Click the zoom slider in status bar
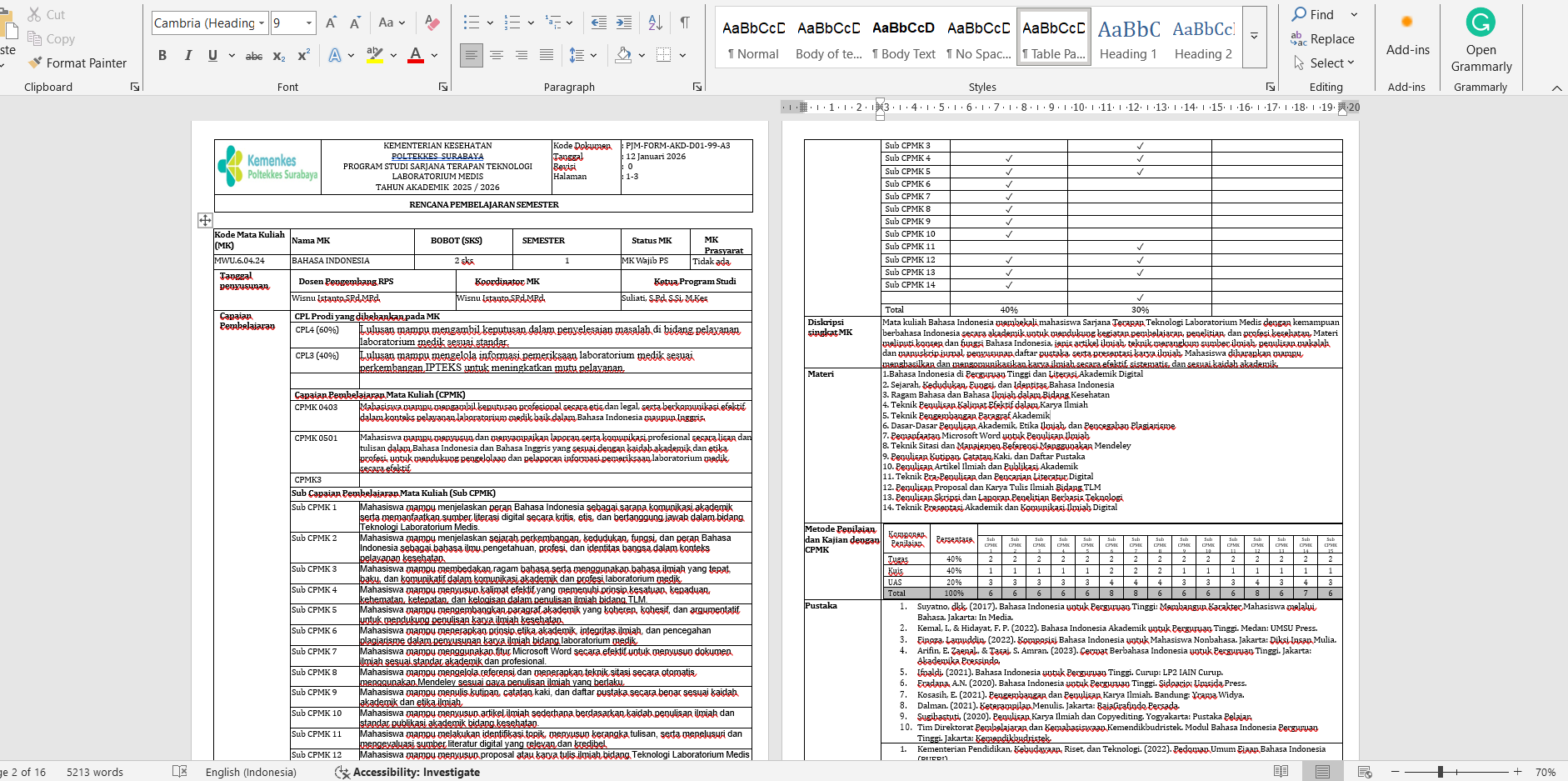Screen dimensions: 1568x781 [x=1441, y=772]
